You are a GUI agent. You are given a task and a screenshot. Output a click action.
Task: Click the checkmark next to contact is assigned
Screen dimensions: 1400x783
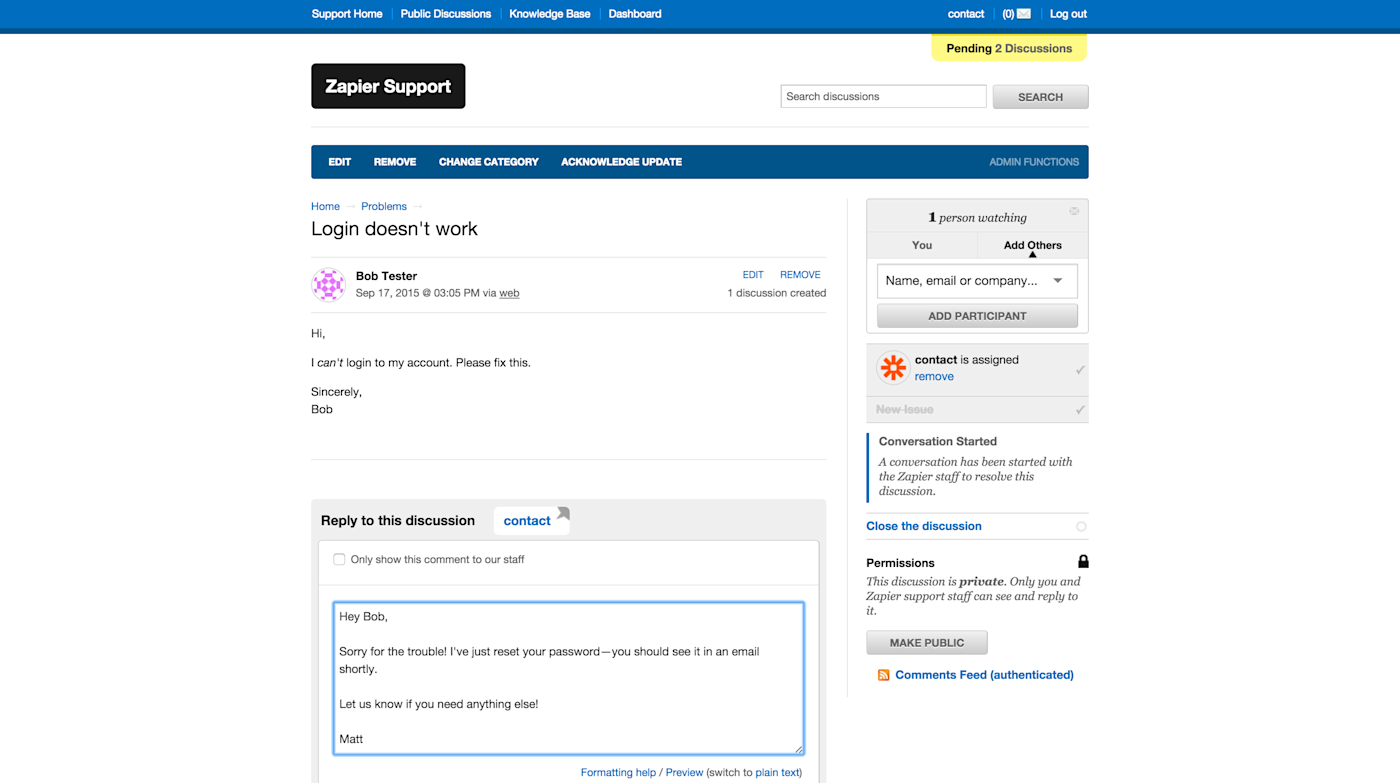pyautogui.click(x=1080, y=370)
